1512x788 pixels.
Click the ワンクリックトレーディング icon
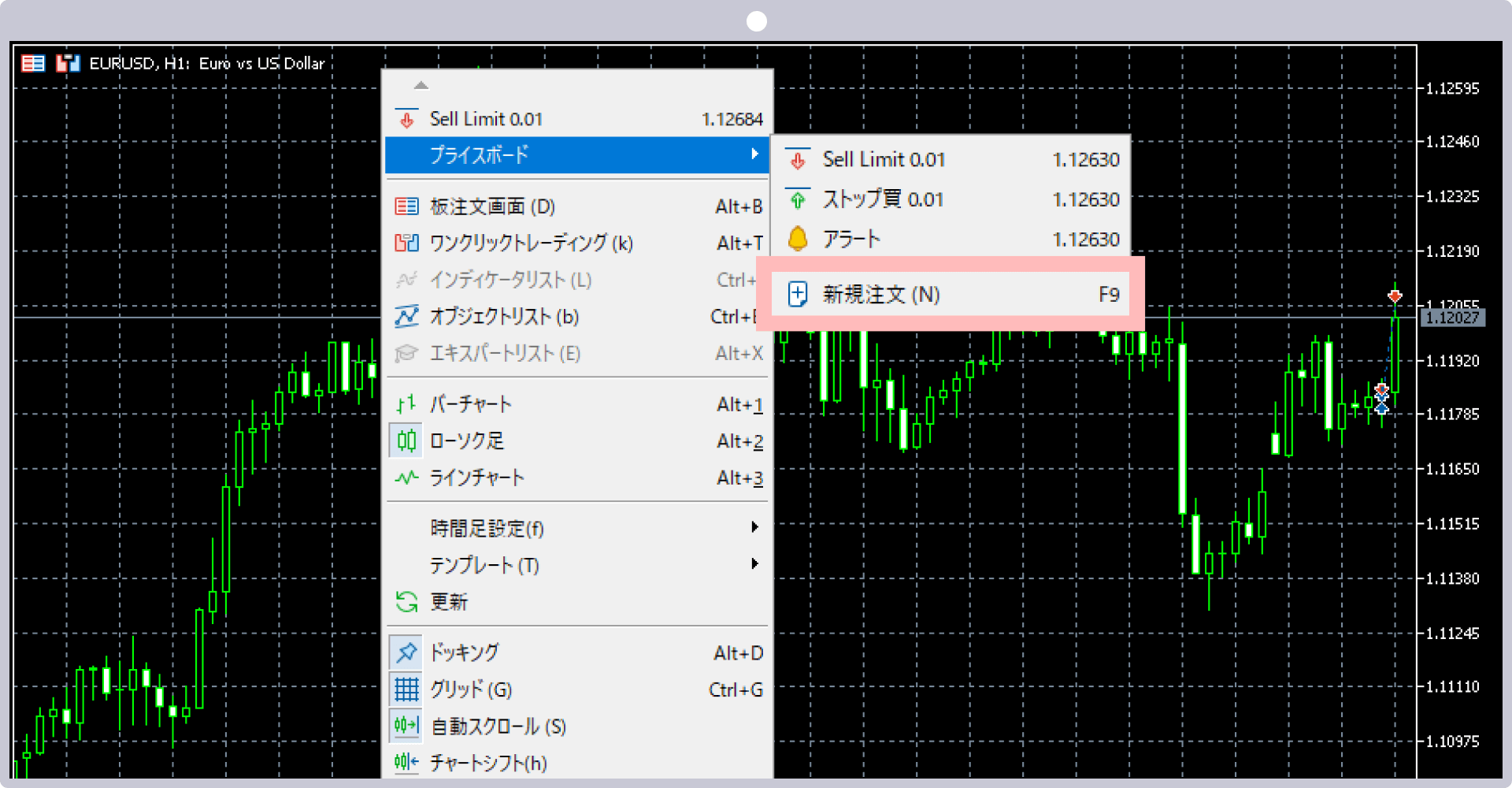[406, 243]
